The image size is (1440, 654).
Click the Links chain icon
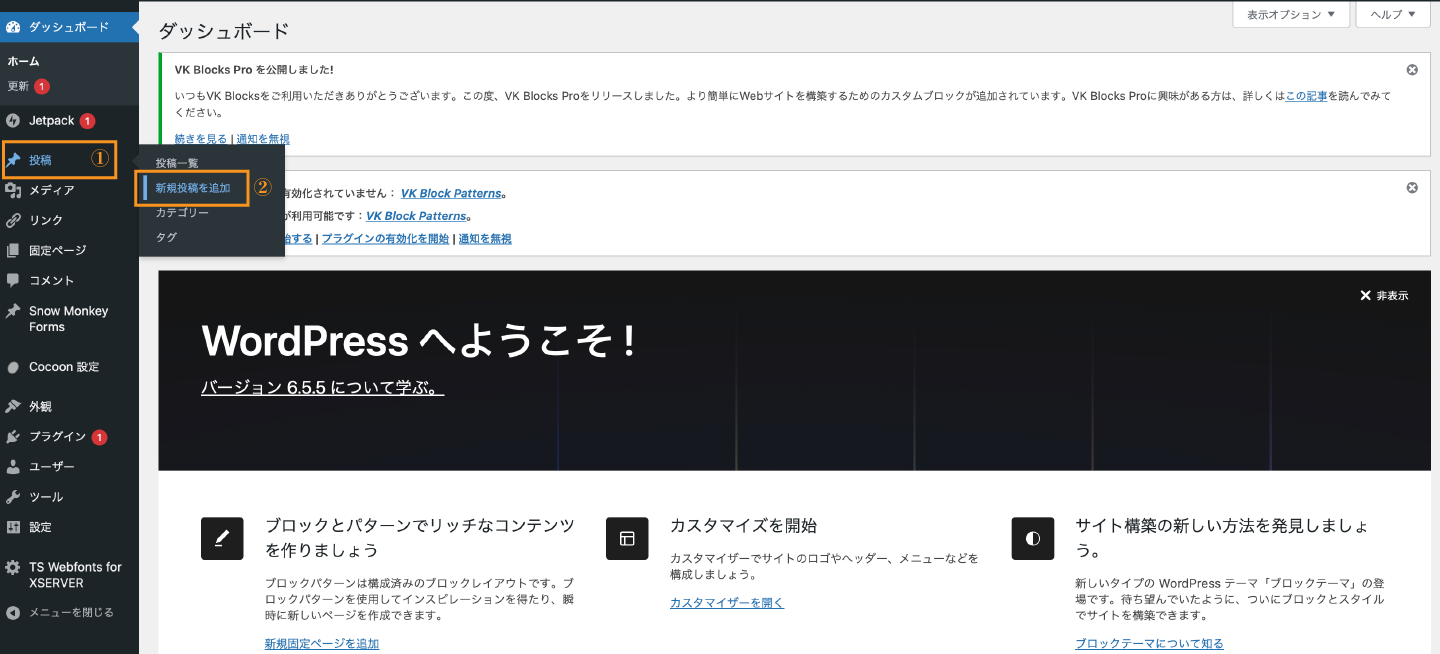(x=13, y=220)
